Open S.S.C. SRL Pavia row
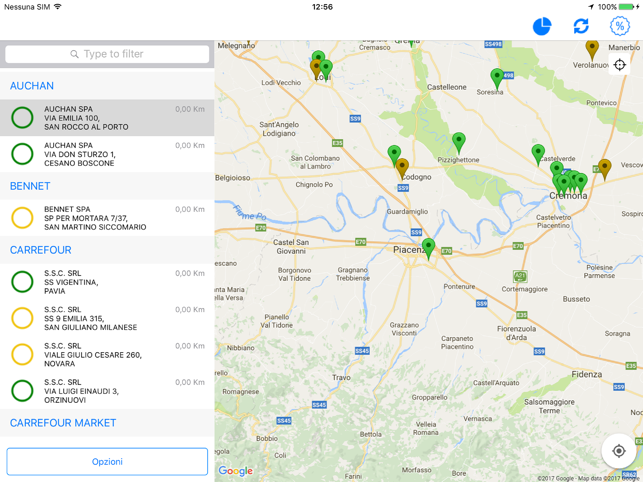This screenshot has height=482, width=643. click(107, 282)
